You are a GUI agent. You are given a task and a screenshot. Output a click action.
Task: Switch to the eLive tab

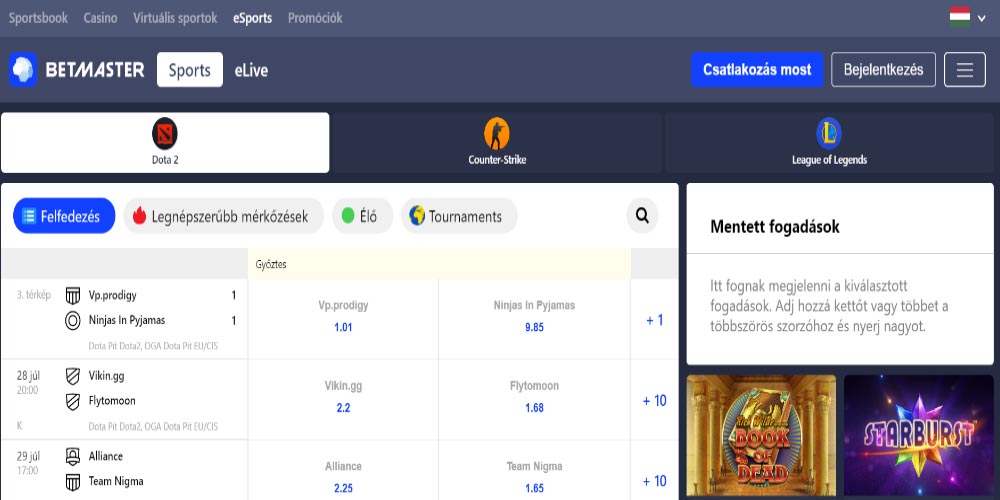[251, 70]
